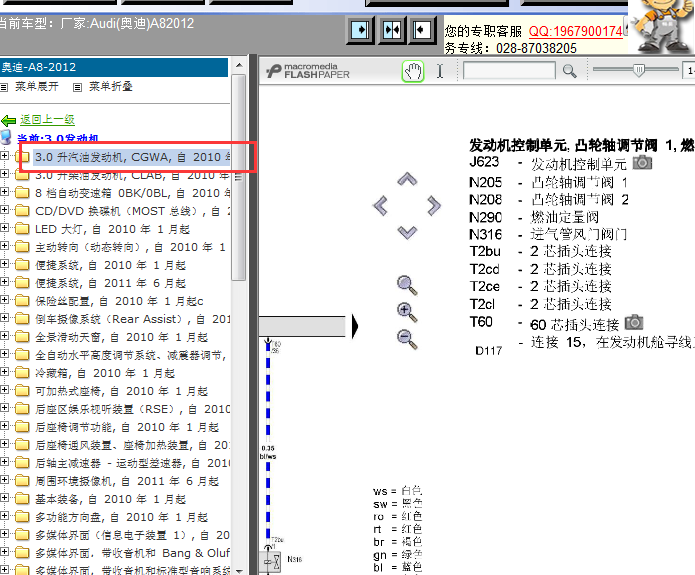695x575 pixels.
Task: Click the N290 燃油定量阀 legend row
Action: click(534, 217)
